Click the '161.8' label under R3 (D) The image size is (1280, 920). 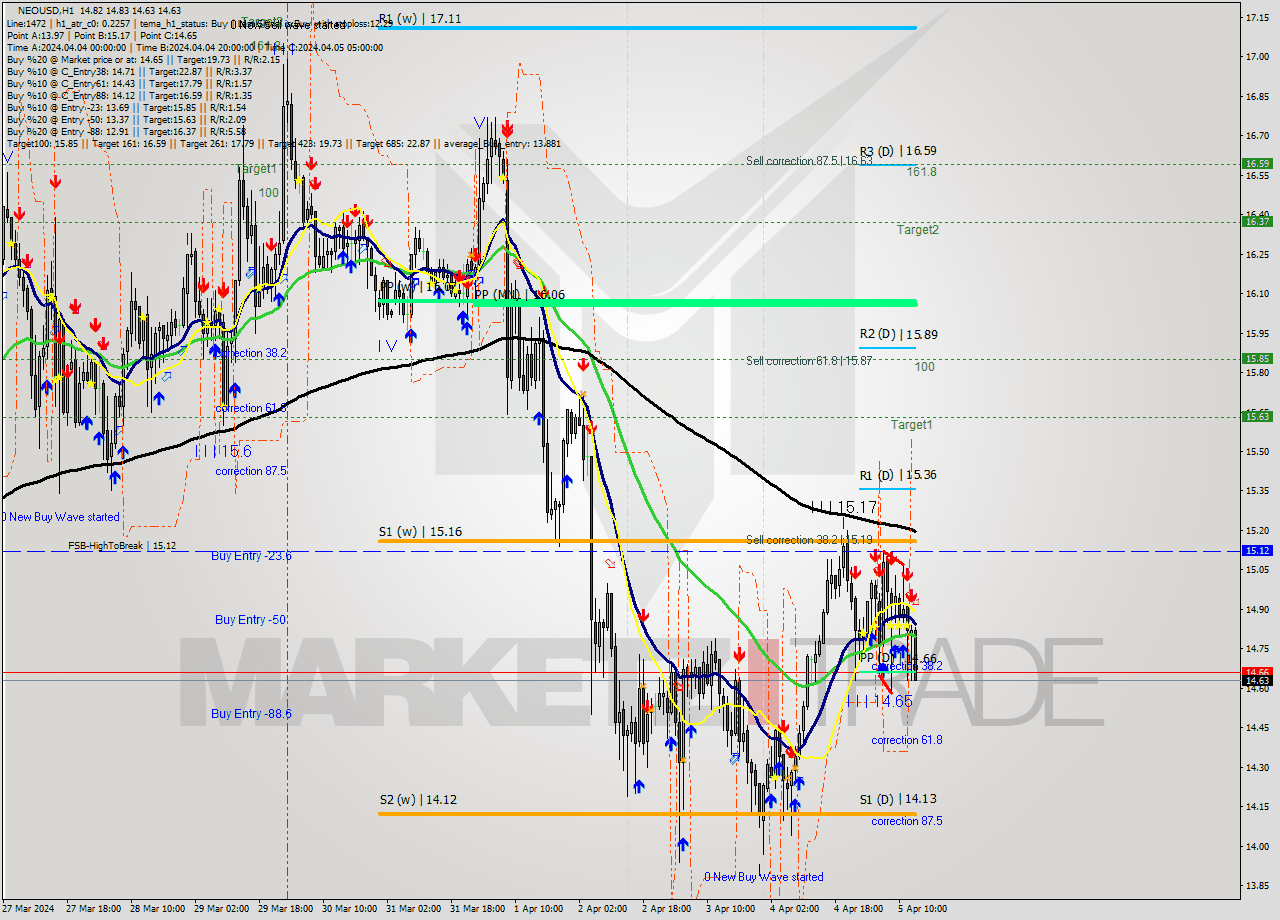coord(921,172)
